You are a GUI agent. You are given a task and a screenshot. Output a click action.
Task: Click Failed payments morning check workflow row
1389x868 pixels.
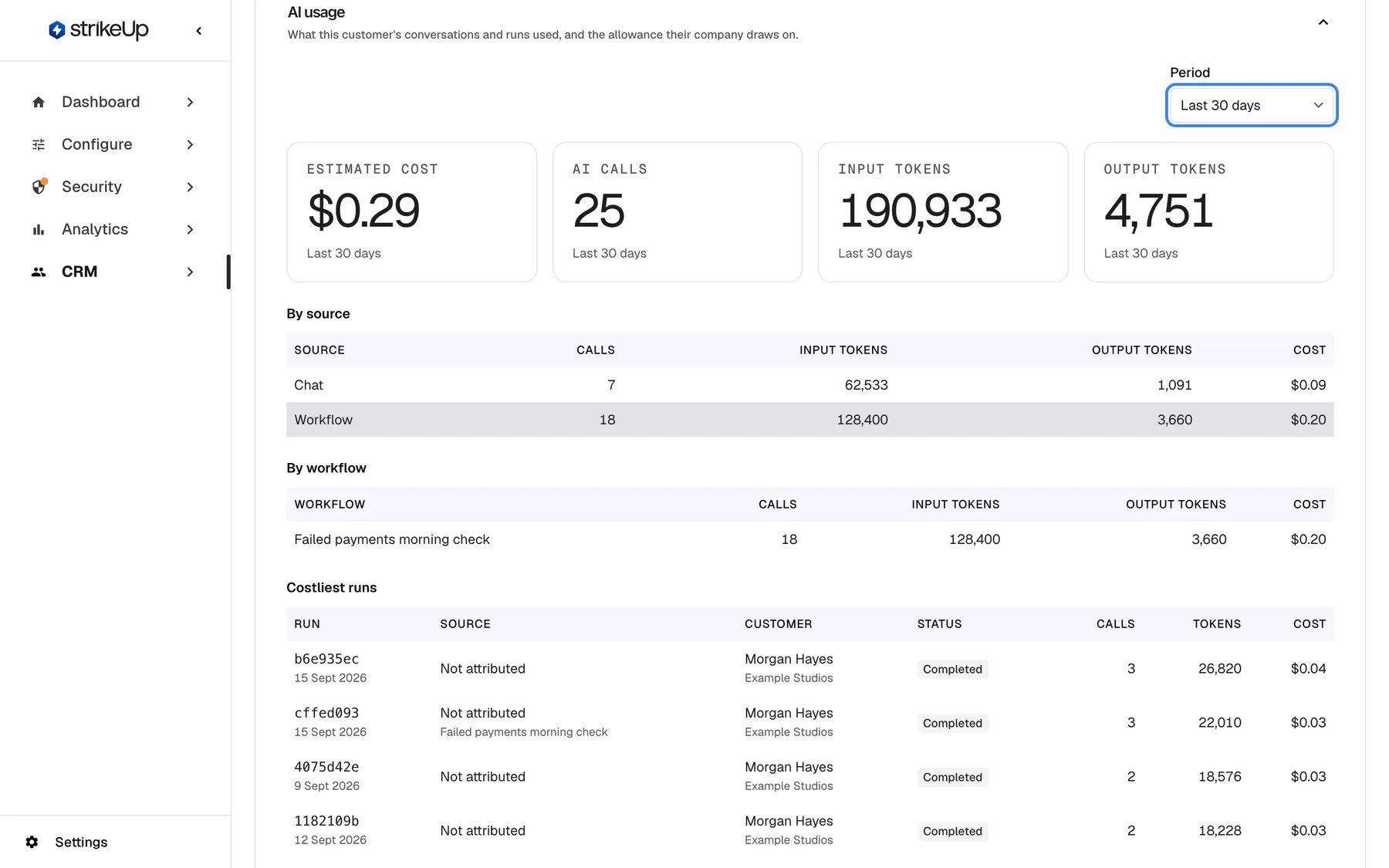click(809, 539)
